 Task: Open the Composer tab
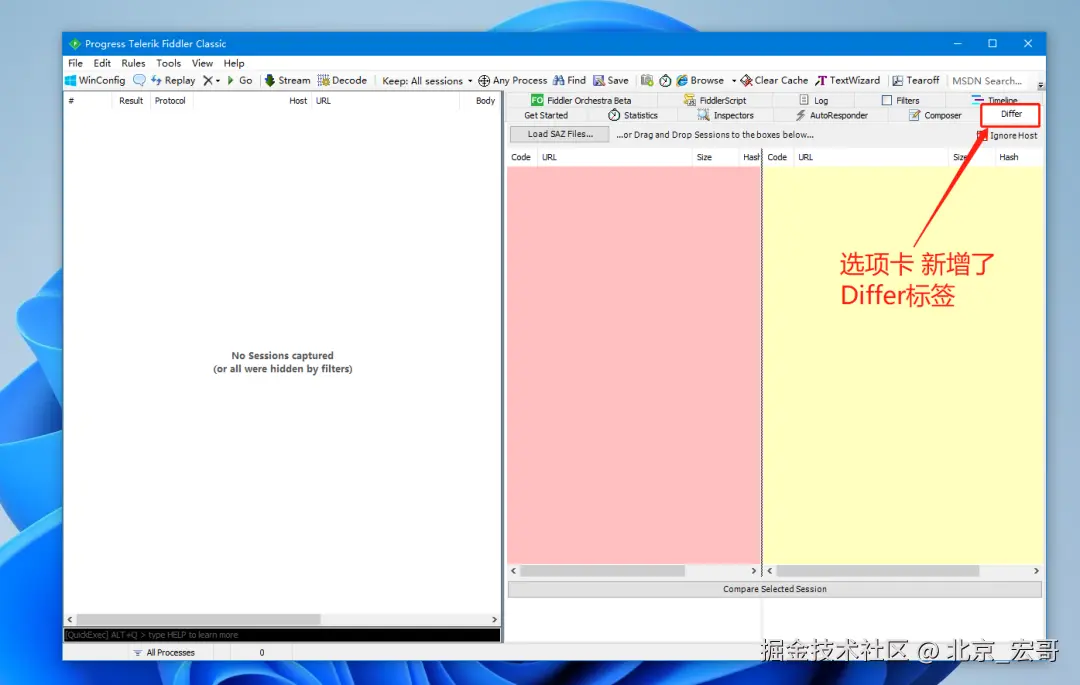935,116
